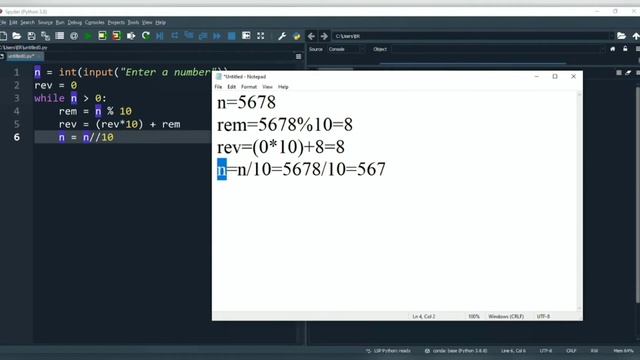640x360 pixels.
Task: Save the current file in Spyder
Action: pos(31,36)
